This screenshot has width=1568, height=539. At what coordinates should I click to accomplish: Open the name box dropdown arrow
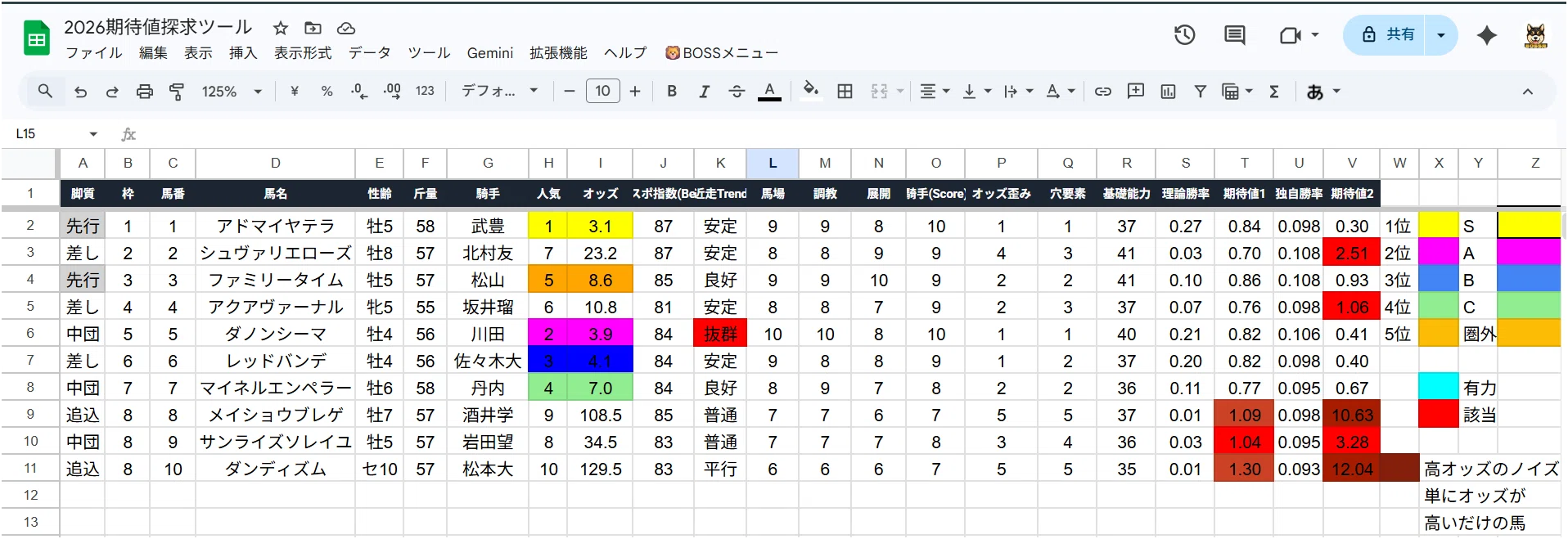click(x=93, y=134)
